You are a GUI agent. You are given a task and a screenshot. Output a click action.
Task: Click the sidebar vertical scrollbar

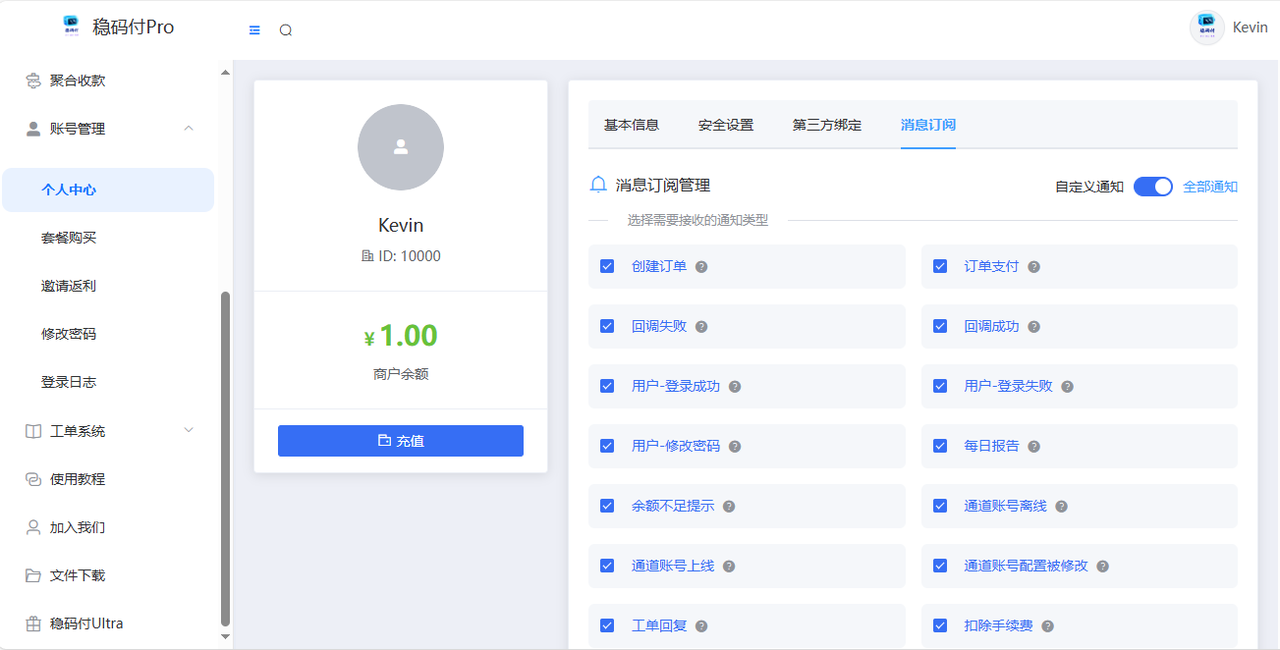(225, 458)
